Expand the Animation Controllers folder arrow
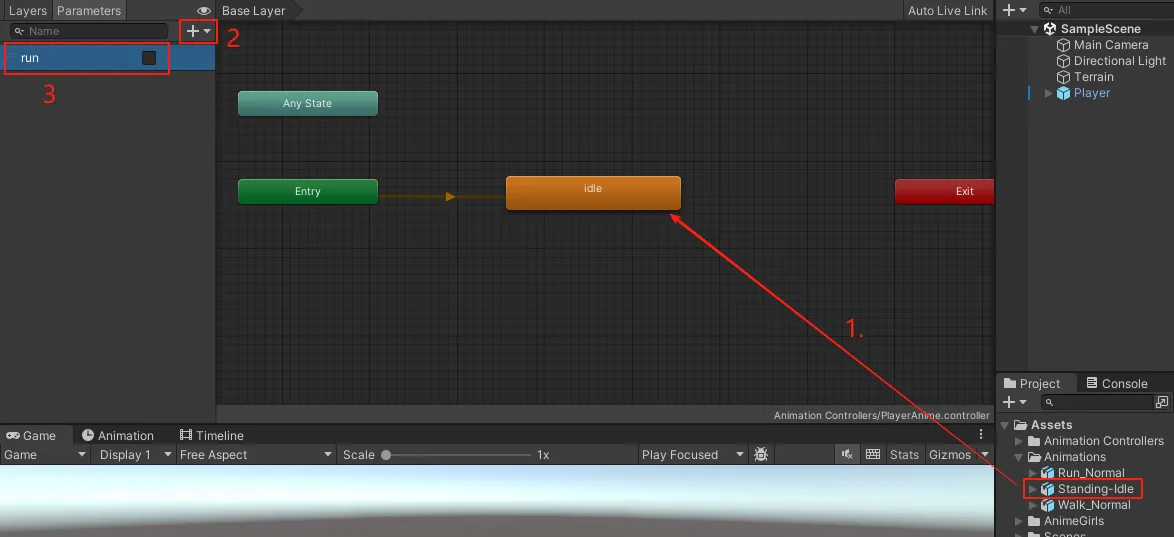 pyautogui.click(x=1018, y=441)
